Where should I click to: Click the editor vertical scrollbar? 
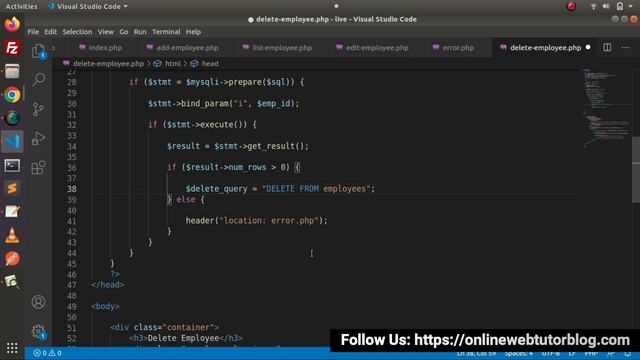point(636,169)
